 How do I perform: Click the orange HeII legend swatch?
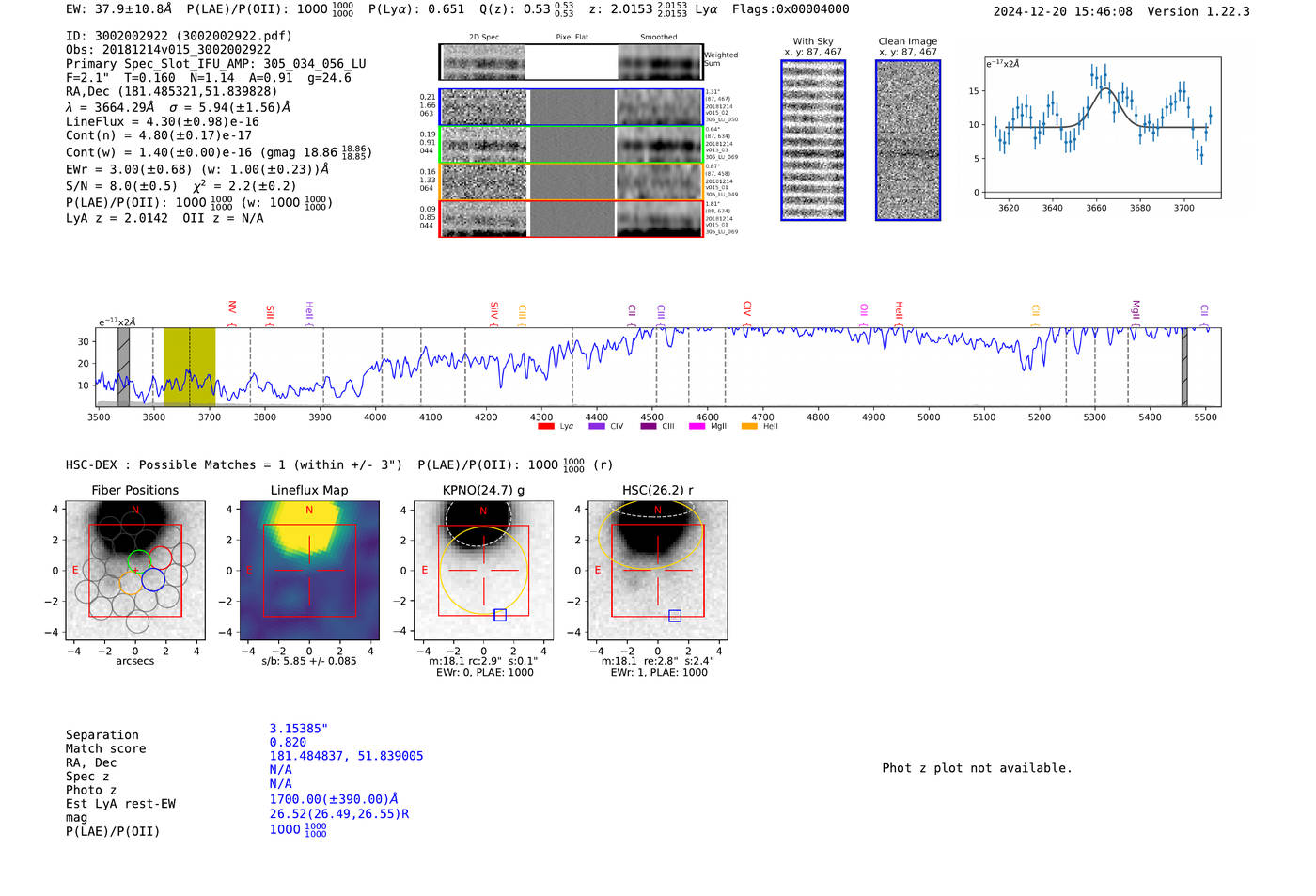tap(749, 427)
